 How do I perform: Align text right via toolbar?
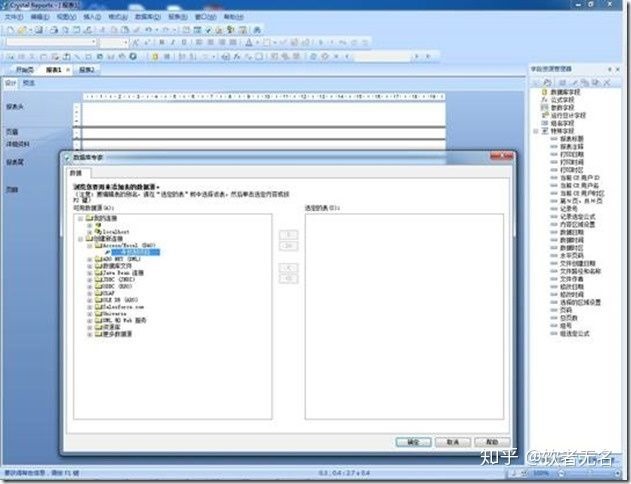[222, 42]
